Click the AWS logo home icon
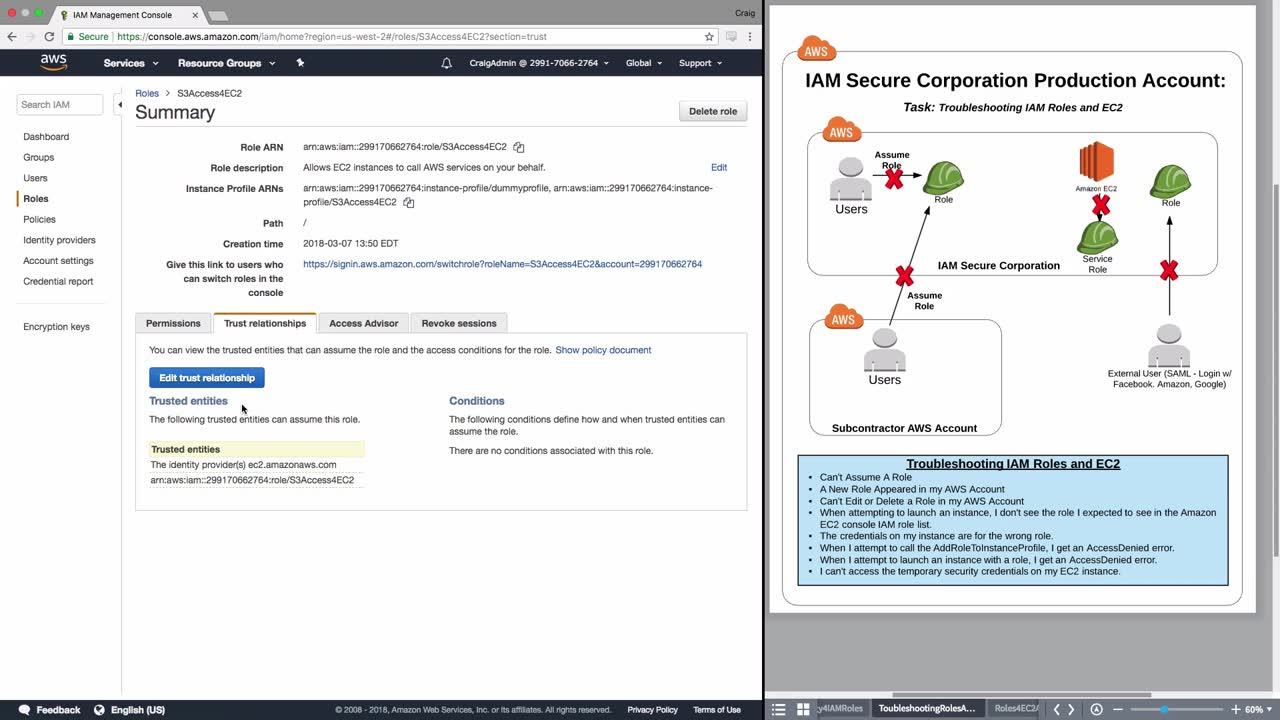Viewport: 1280px width, 720px height. click(x=53, y=62)
